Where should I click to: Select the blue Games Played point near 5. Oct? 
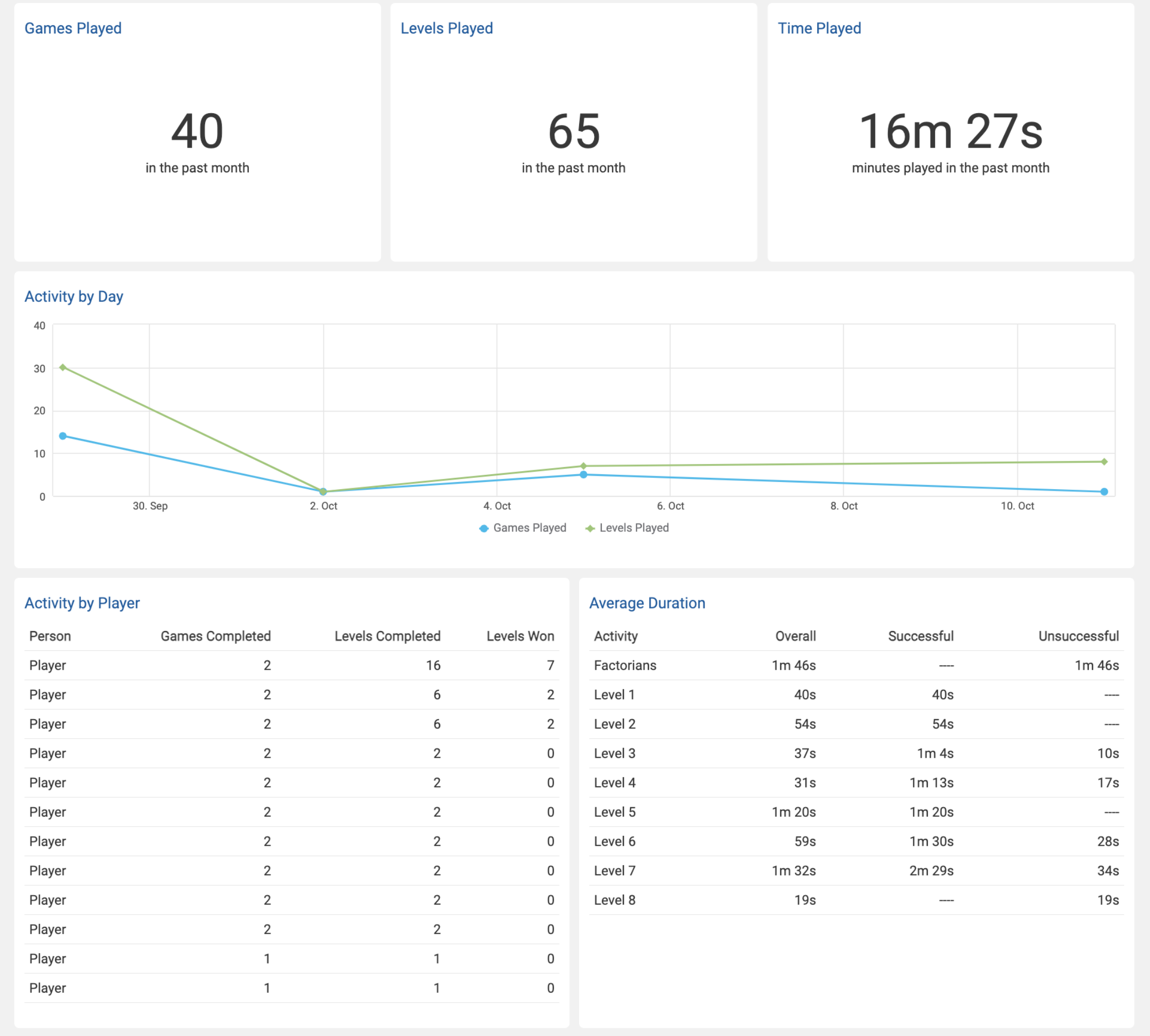(x=583, y=474)
